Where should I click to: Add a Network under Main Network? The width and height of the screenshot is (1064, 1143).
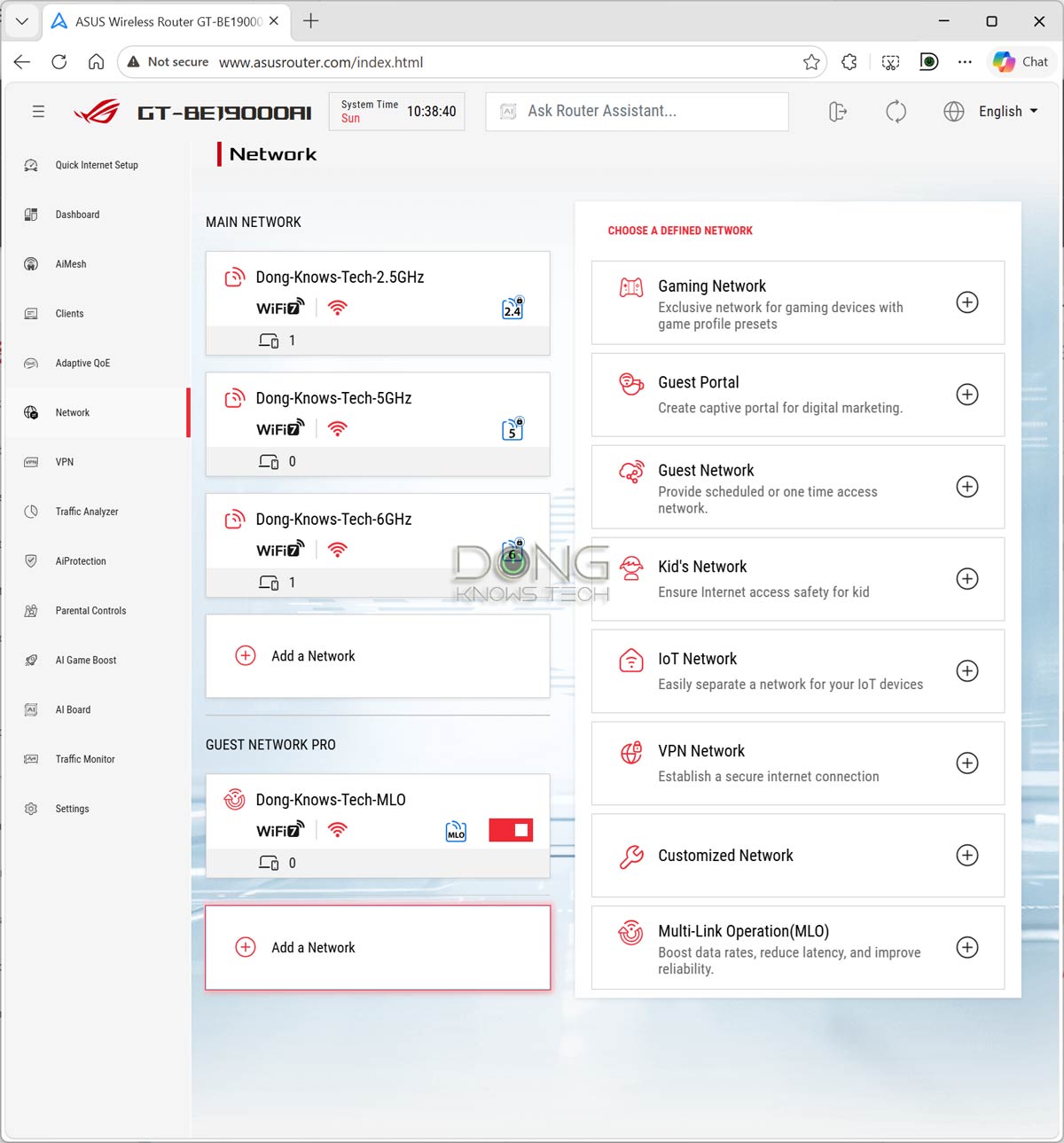click(x=313, y=656)
